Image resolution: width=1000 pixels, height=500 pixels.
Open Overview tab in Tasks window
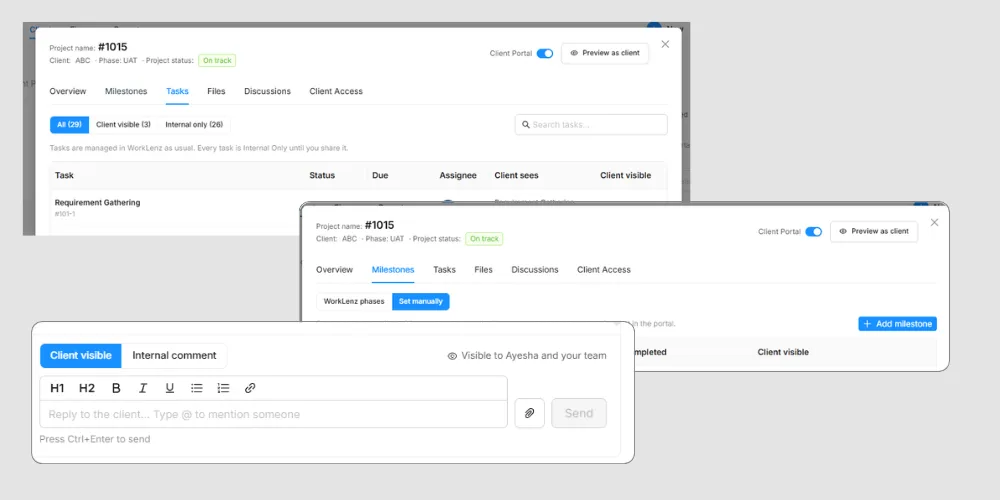(x=68, y=91)
